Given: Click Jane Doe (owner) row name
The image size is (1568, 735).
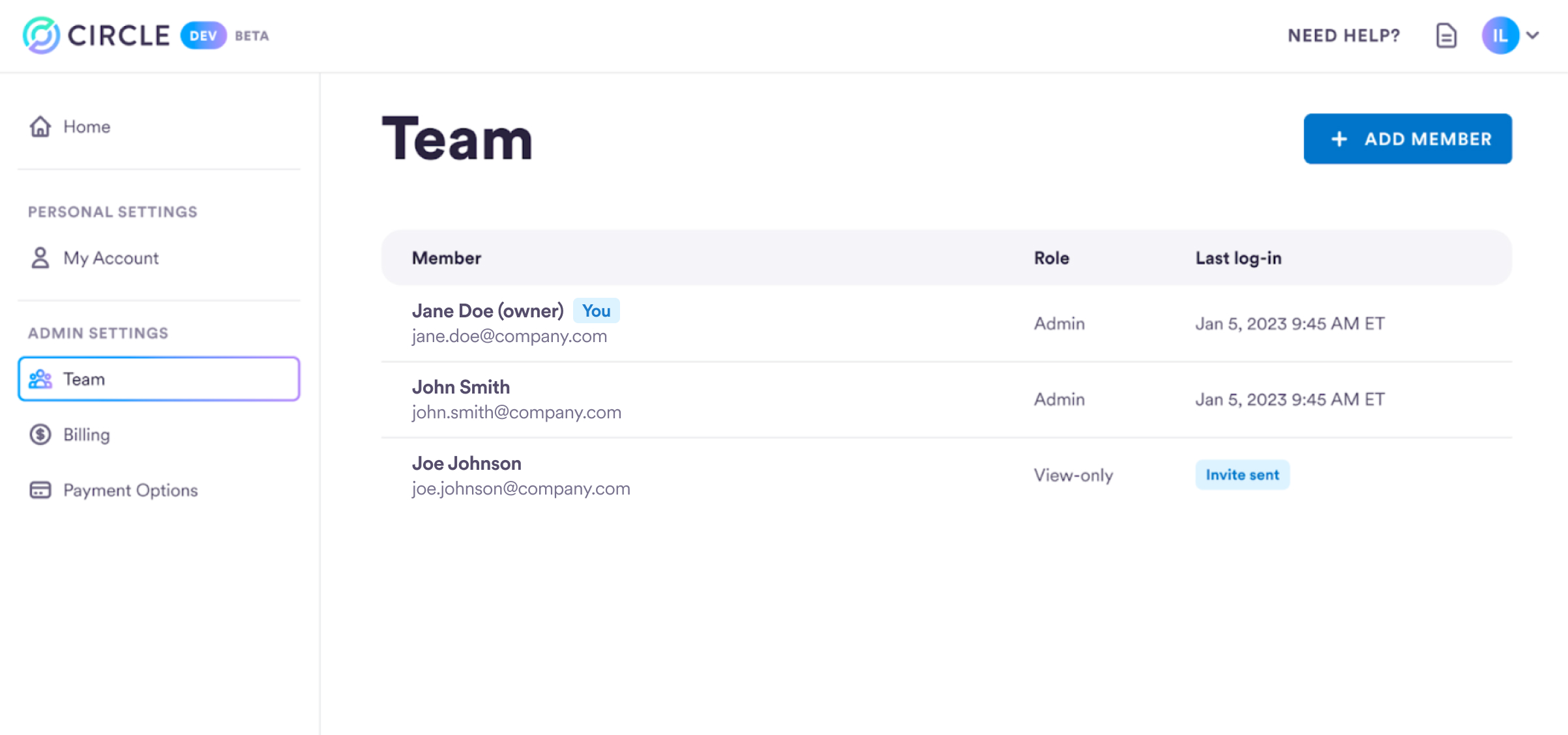Looking at the screenshot, I should point(488,311).
